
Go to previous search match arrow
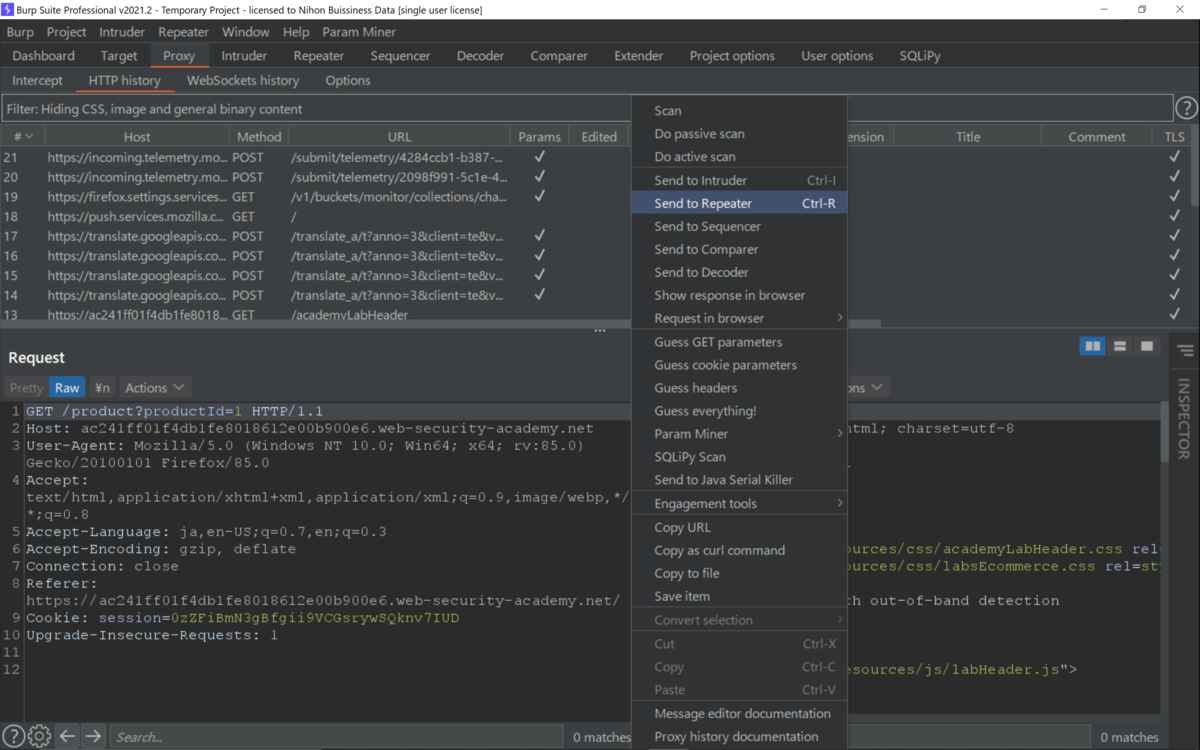[x=67, y=736]
